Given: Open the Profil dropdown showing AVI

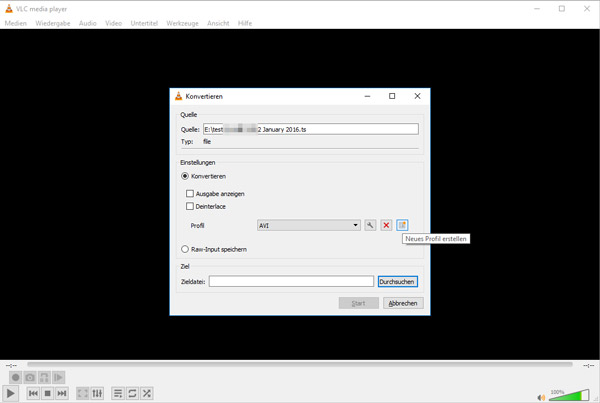Looking at the screenshot, I should tap(308, 225).
